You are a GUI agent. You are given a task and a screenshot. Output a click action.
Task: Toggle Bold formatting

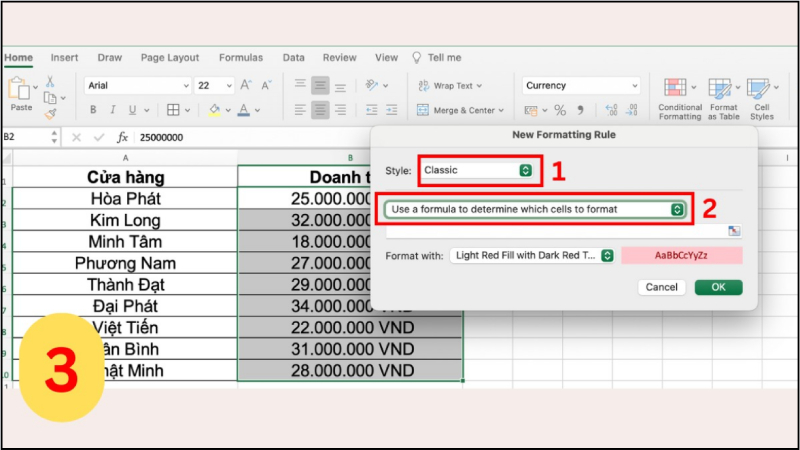coord(91,110)
